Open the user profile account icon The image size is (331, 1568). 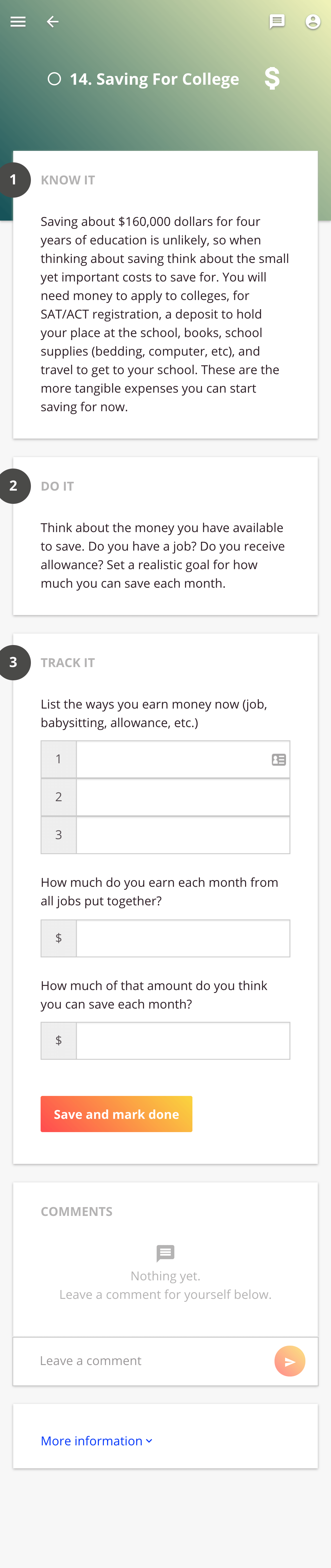pyautogui.click(x=313, y=22)
